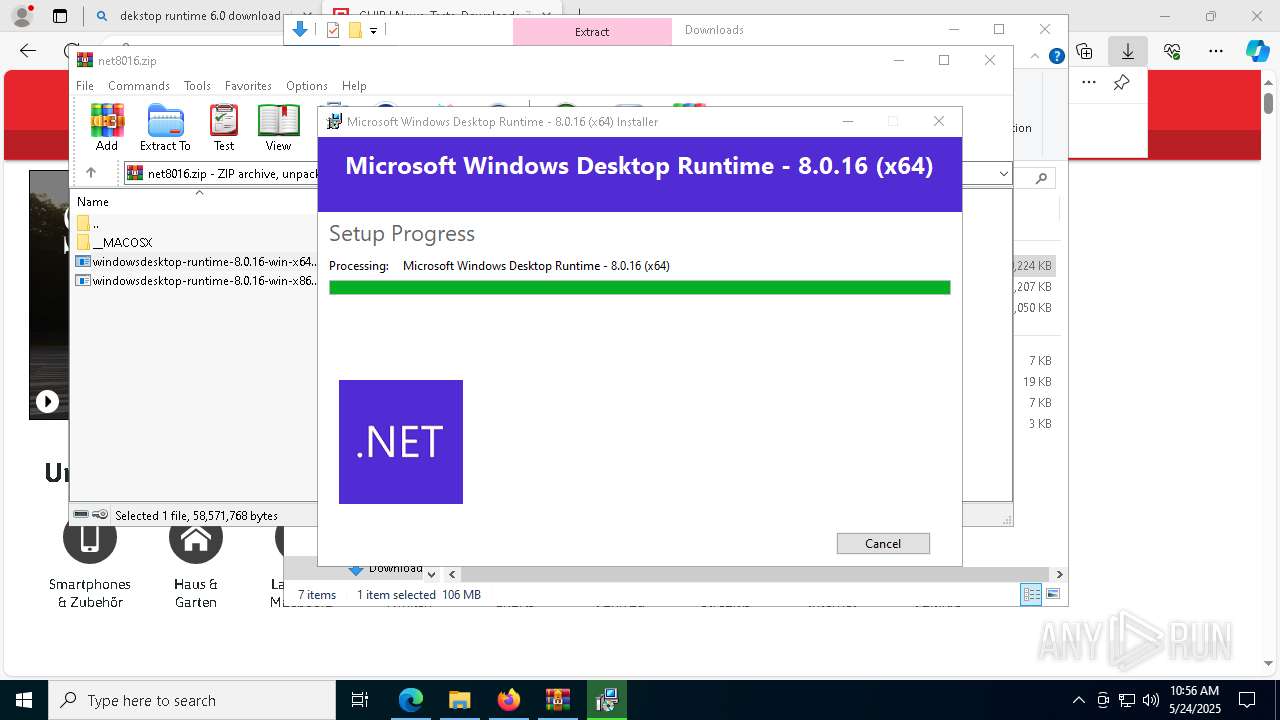Pin the Edge downloads flyout

[x=1122, y=83]
